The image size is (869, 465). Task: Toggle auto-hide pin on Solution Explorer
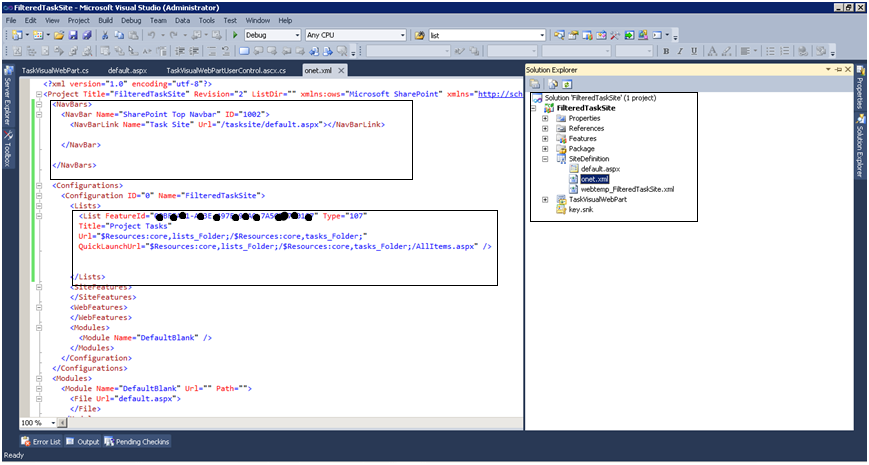[838, 70]
